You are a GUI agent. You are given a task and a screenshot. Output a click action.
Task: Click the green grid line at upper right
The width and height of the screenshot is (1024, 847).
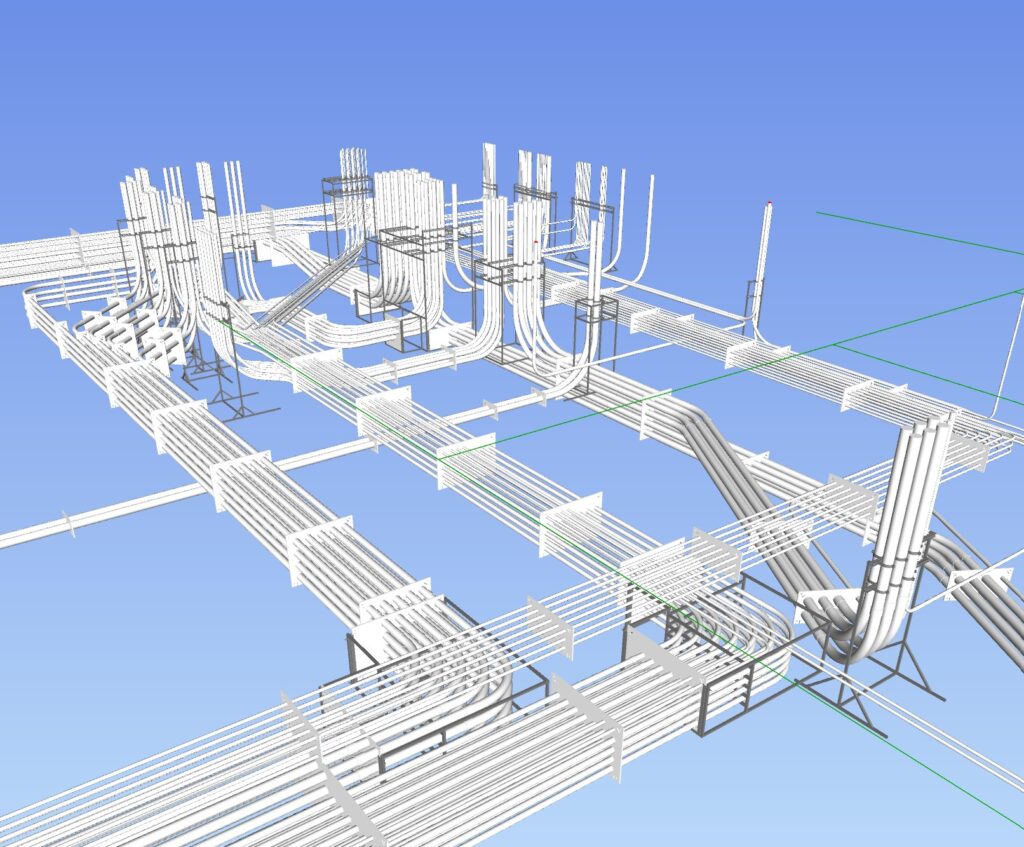point(920,228)
